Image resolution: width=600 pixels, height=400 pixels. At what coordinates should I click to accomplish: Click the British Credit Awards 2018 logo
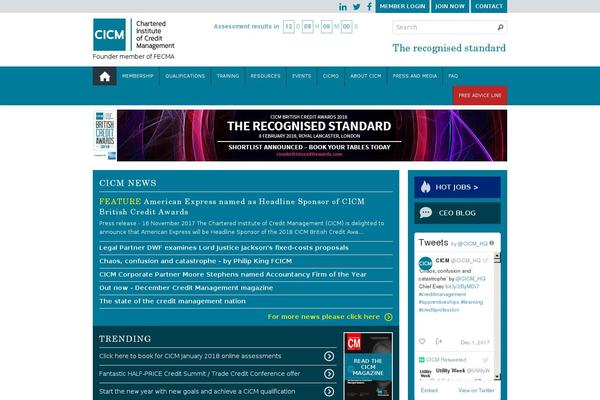point(105,135)
